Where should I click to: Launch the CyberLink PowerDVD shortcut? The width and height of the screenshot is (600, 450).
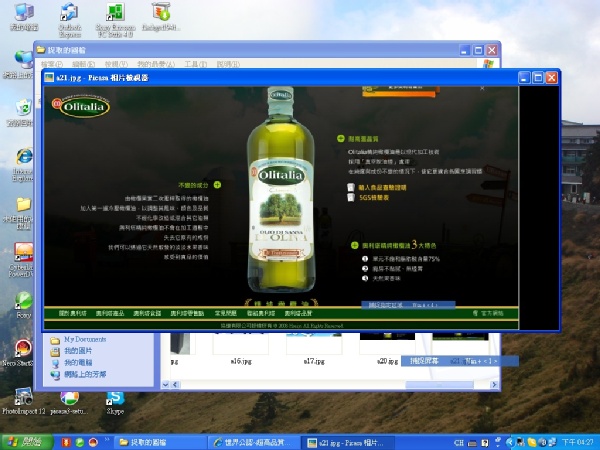tap(22, 259)
